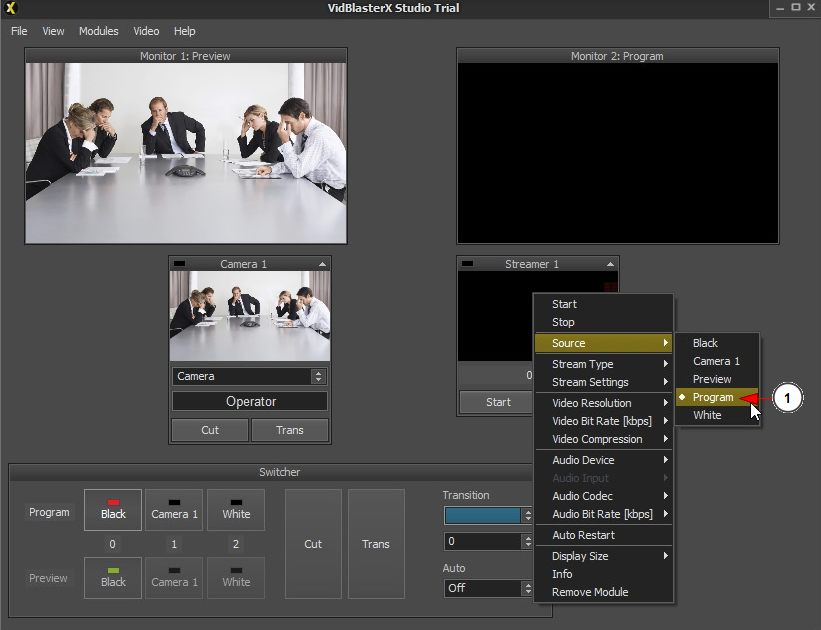
Task: Click the transition duration spinner arrows
Action: pos(527,541)
